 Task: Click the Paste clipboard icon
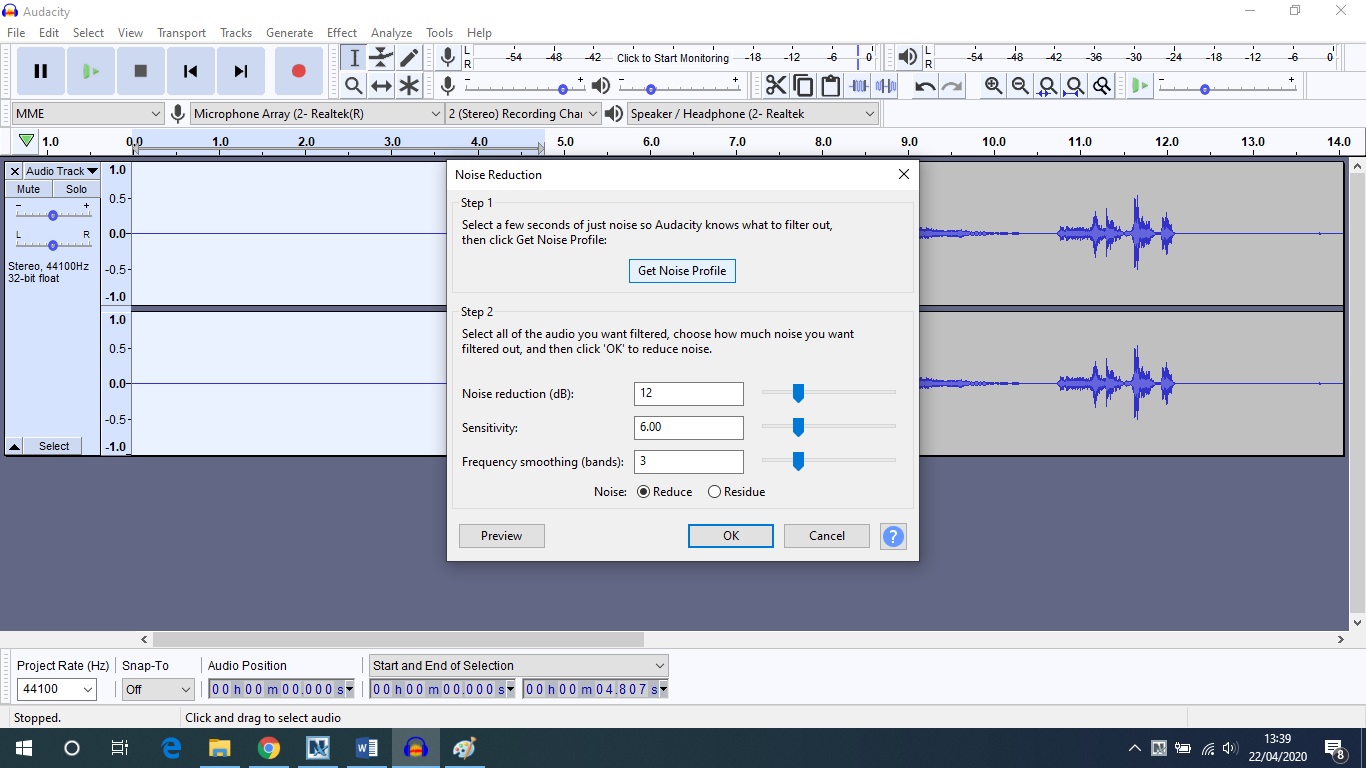(830, 86)
